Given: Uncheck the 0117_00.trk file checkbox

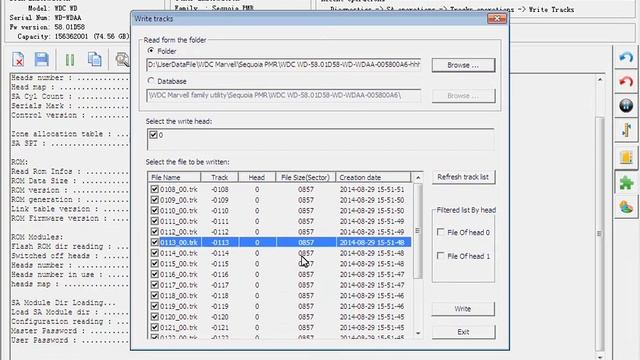Looking at the screenshot, I should tap(154, 284).
